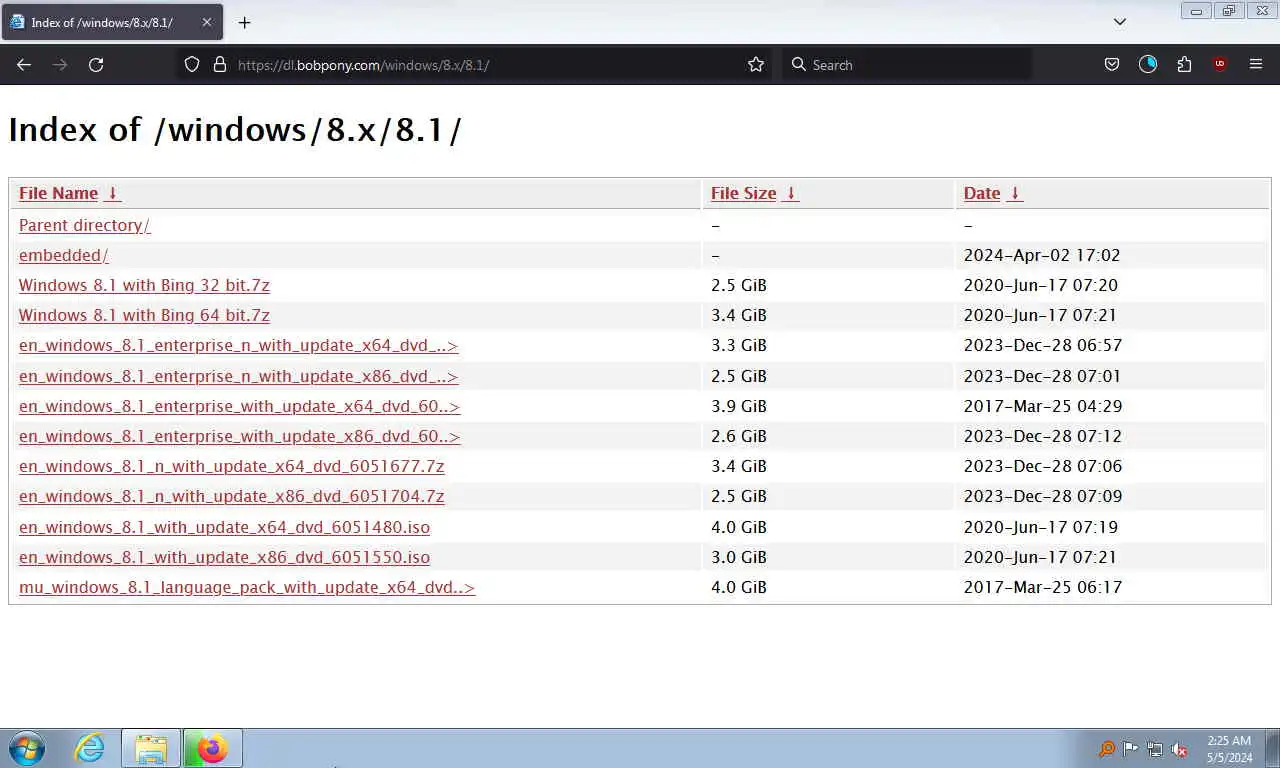The height and width of the screenshot is (768, 1280).
Task: Reload the current page
Action: point(96,64)
